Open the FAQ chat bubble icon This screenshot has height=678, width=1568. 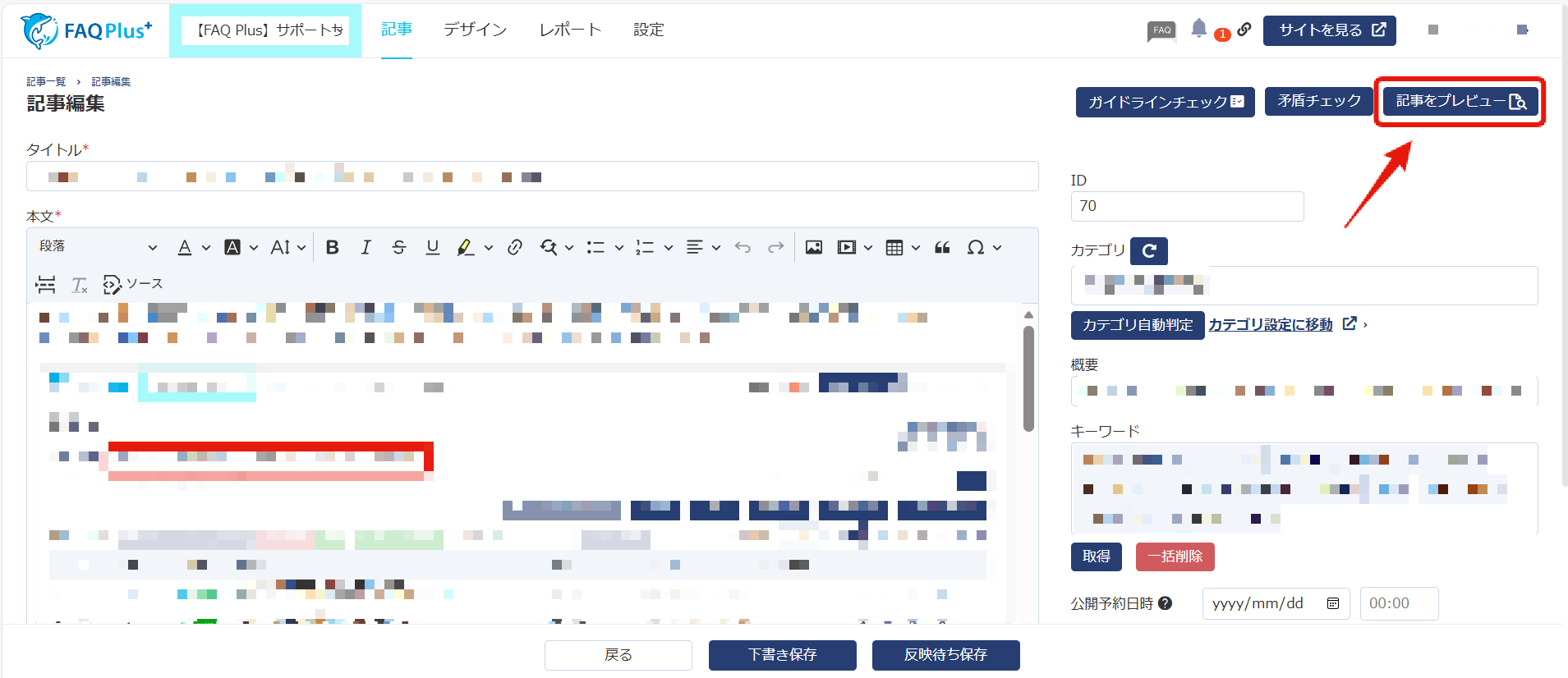1161,30
